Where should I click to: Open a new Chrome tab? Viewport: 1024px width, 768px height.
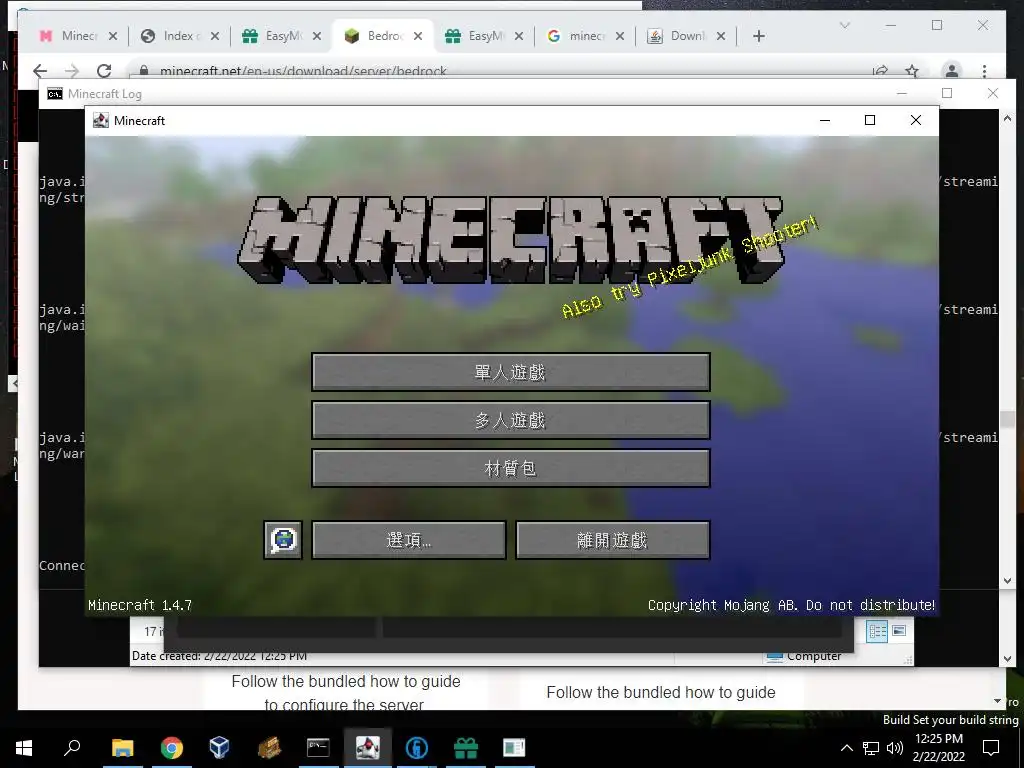pyautogui.click(x=758, y=36)
